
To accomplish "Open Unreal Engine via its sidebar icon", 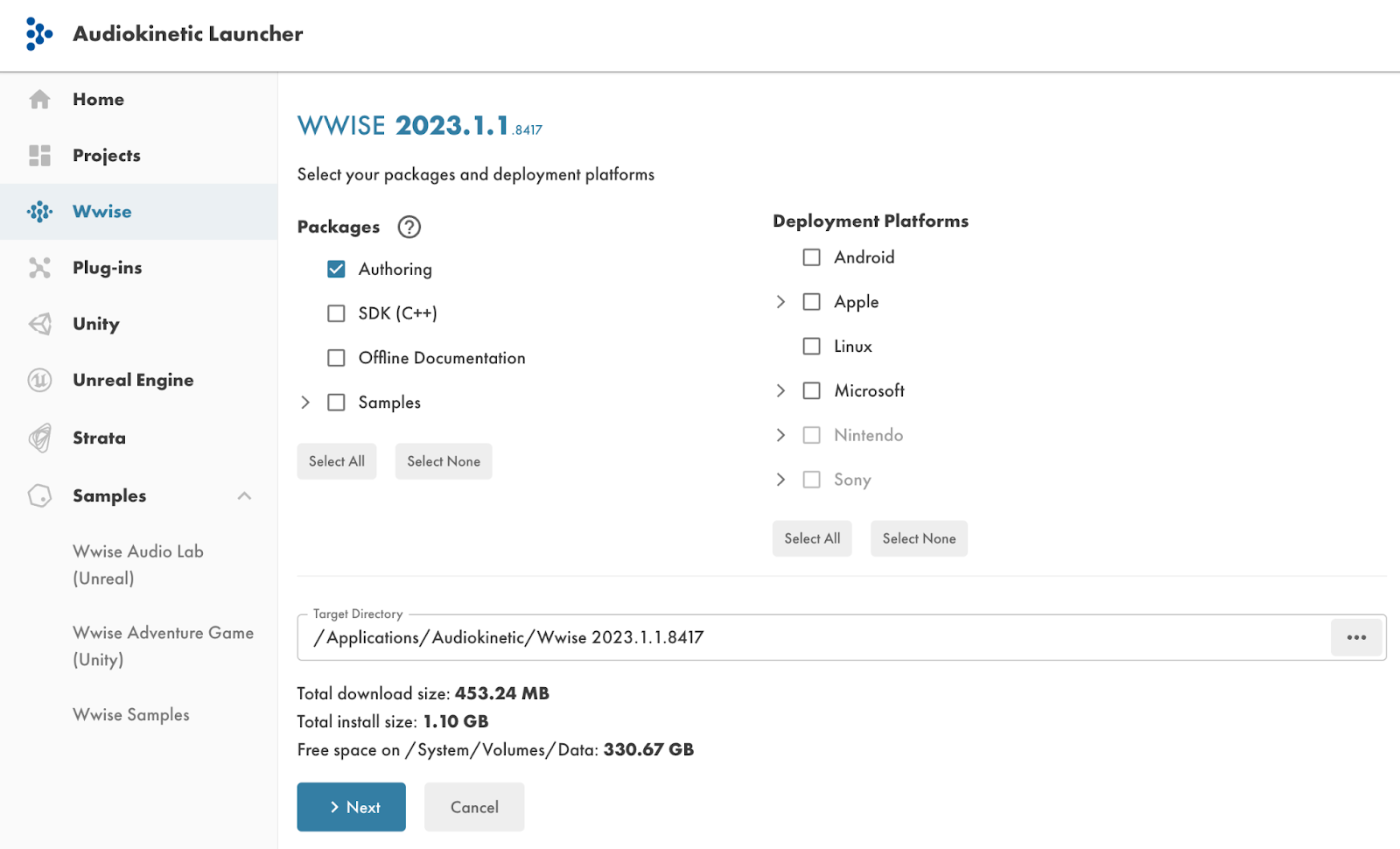I will 39,379.
